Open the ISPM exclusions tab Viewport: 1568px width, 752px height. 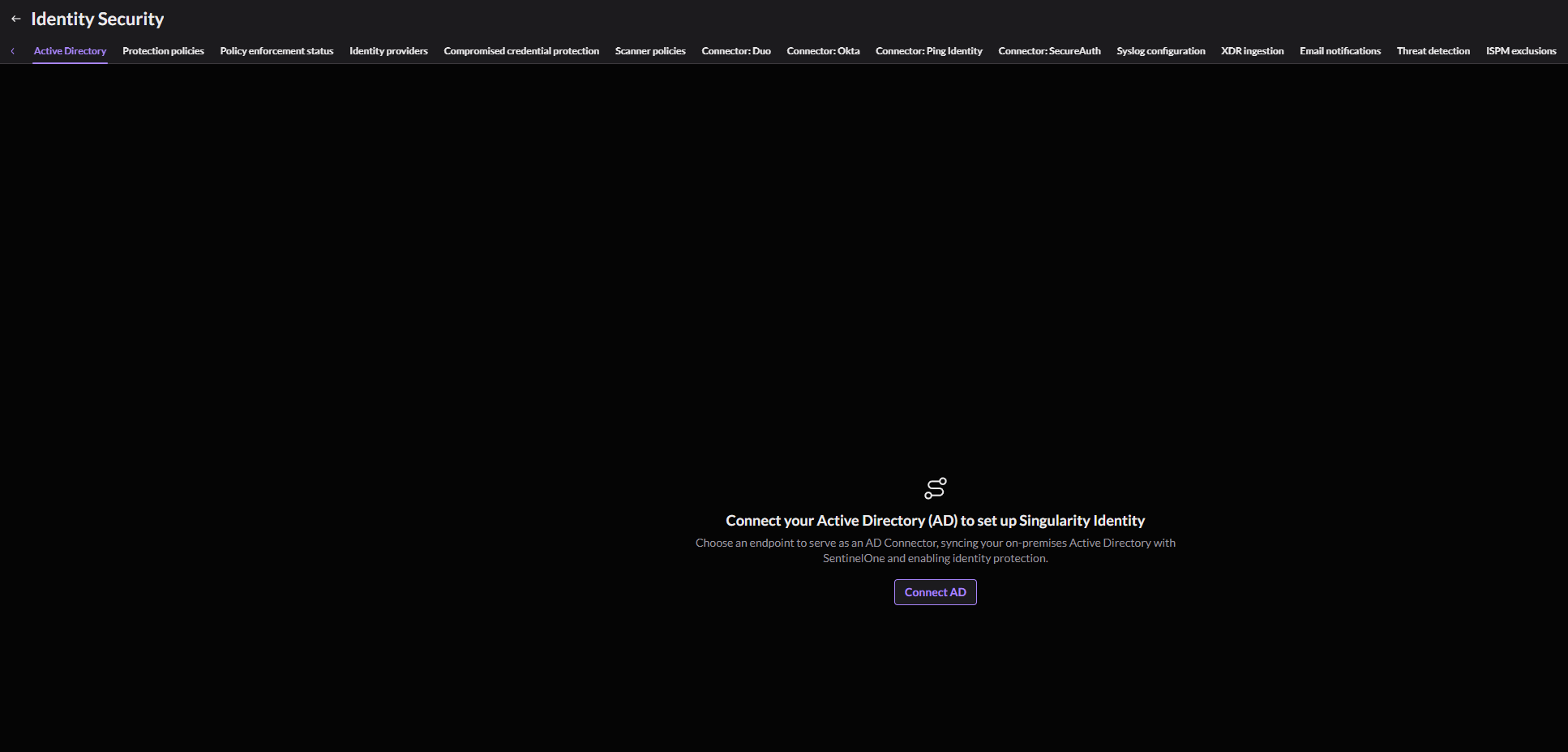coord(1521,51)
